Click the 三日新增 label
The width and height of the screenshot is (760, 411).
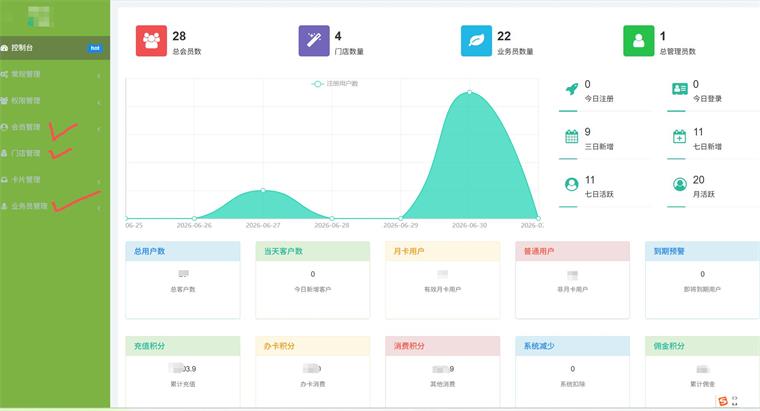(599, 146)
